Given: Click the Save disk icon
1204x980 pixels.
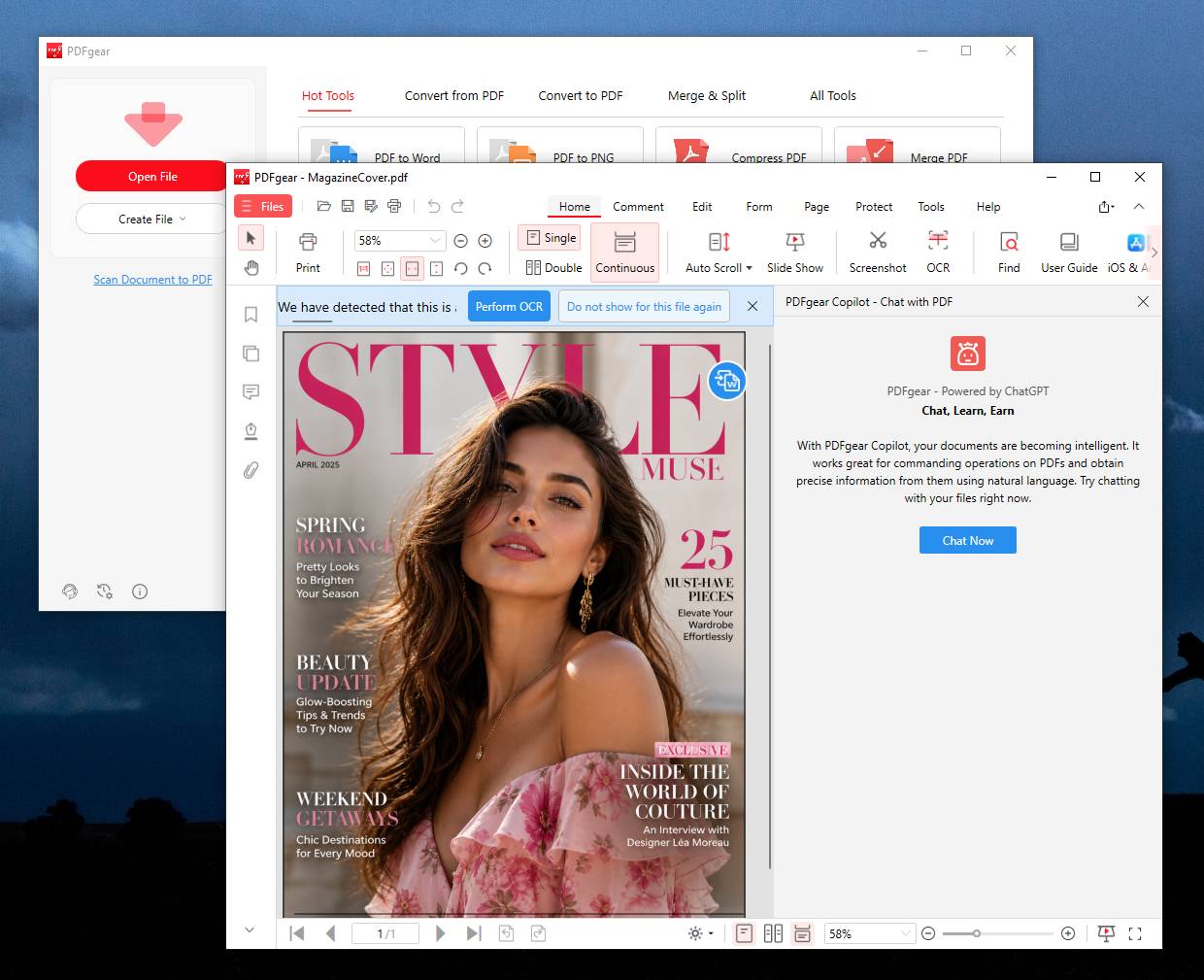Looking at the screenshot, I should click(x=348, y=206).
